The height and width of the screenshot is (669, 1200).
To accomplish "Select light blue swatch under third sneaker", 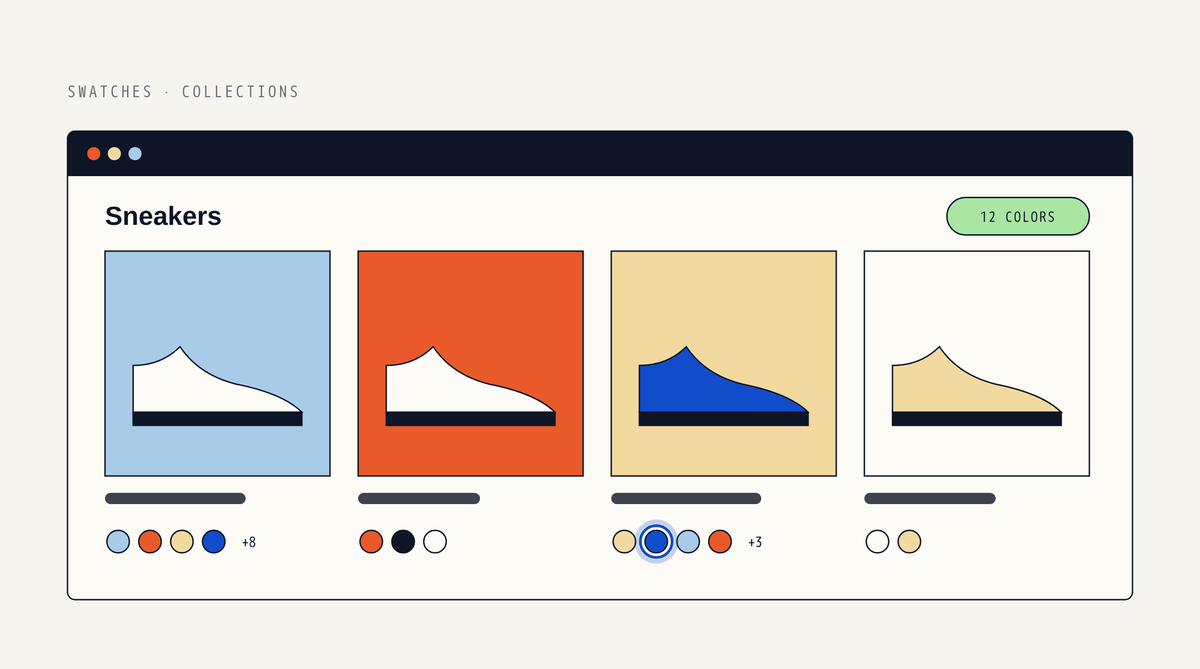I will [688, 542].
